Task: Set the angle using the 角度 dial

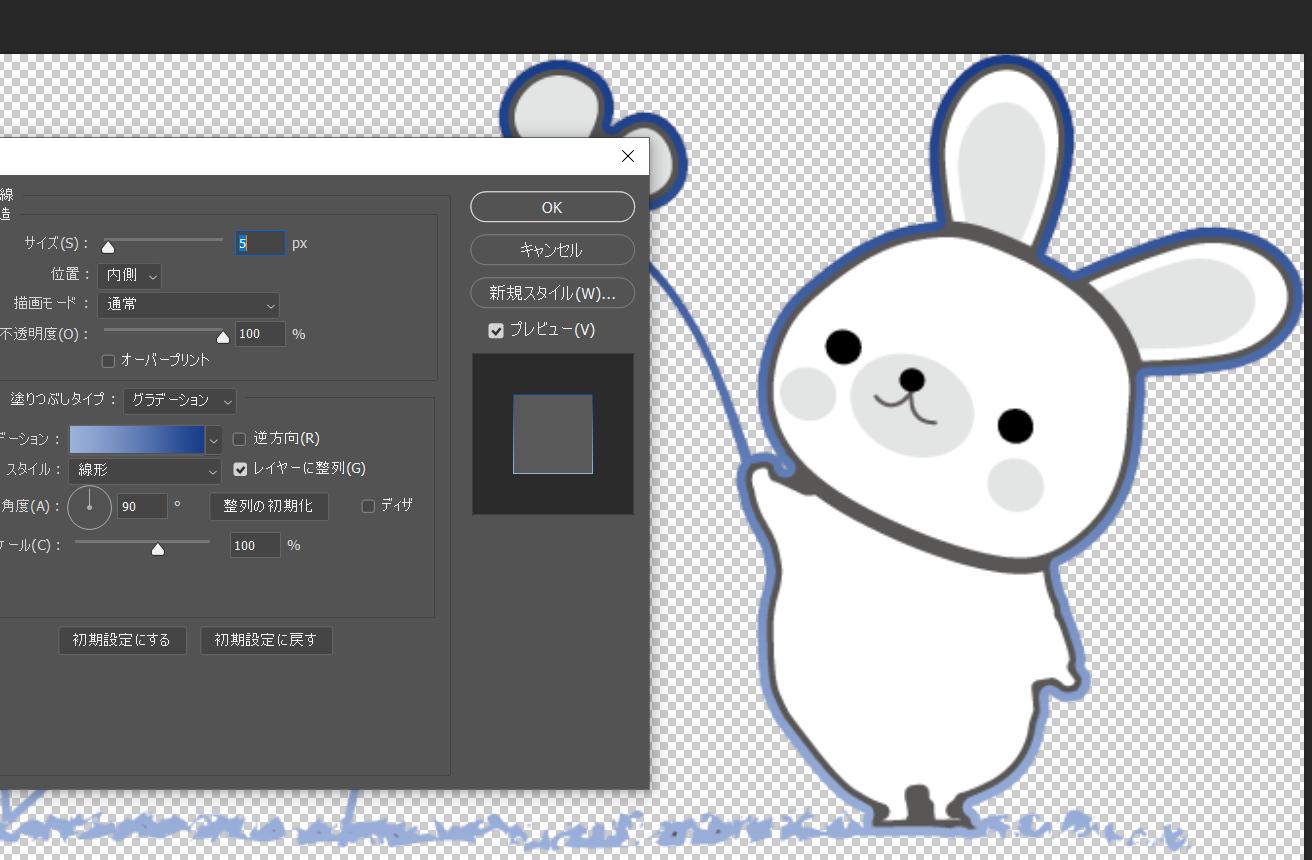Action: tap(89, 507)
